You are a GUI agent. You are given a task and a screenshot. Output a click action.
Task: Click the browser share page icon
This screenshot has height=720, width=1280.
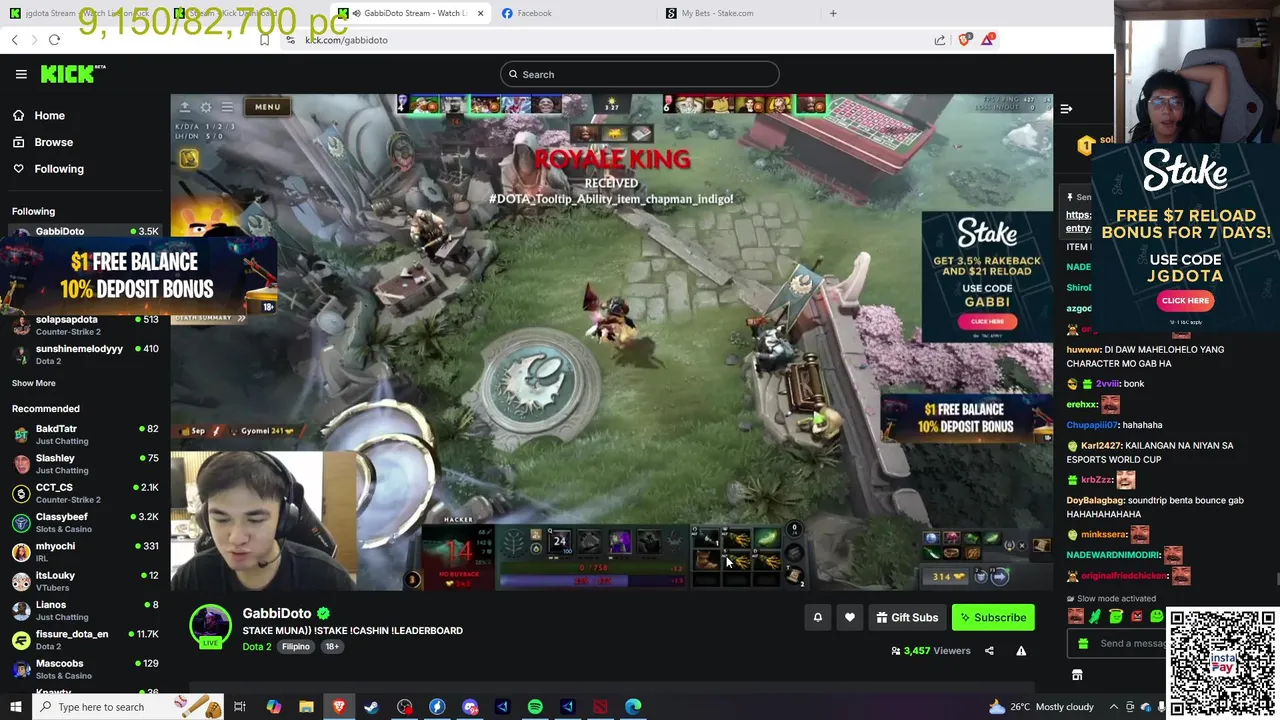click(x=940, y=40)
